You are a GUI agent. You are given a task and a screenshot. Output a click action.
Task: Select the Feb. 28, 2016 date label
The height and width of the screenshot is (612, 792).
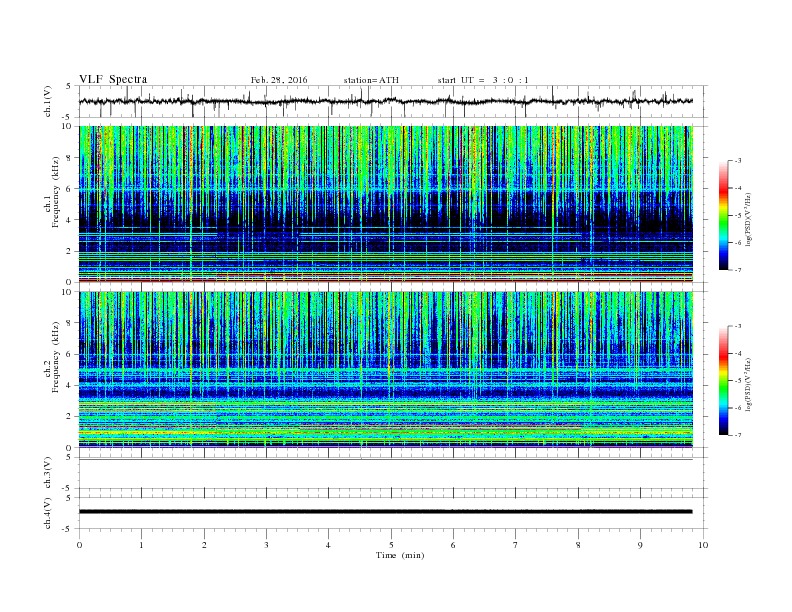[x=278, y=79]
